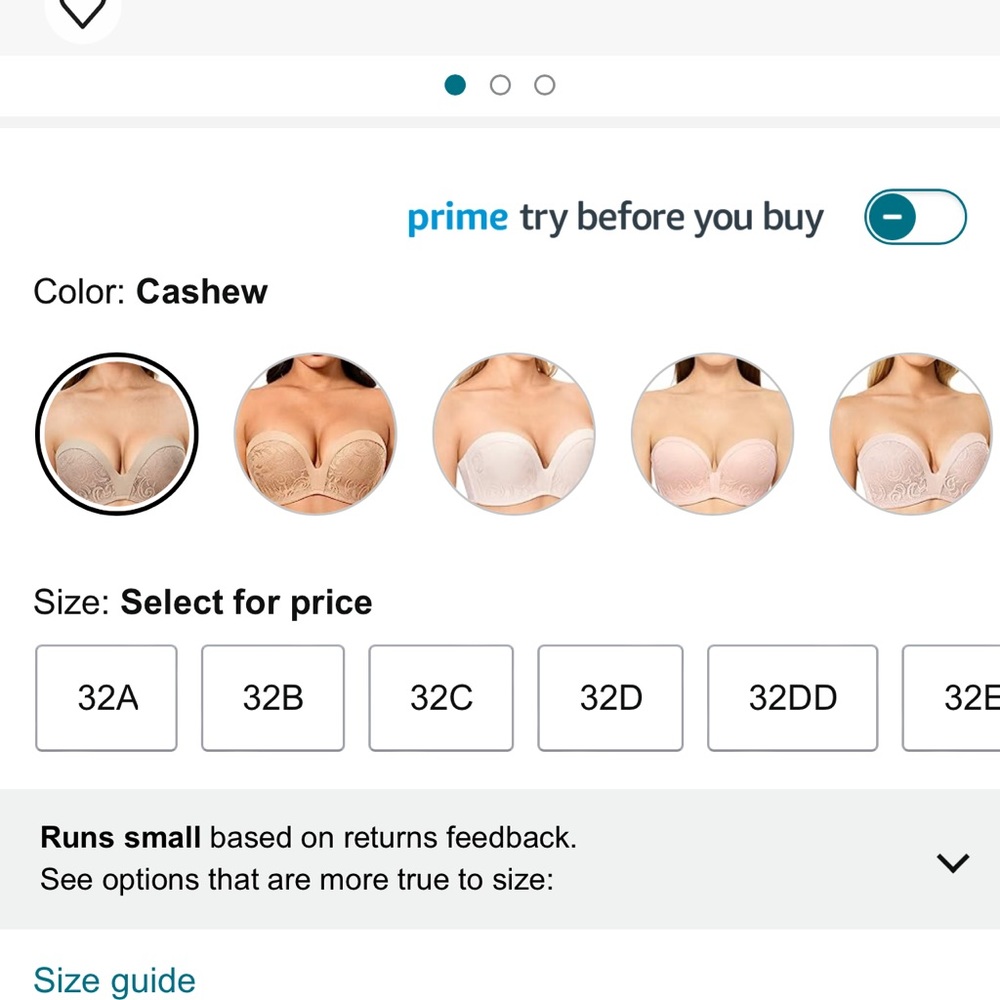Choose the second tan lace color swatch
1000x1000 pixels.
316,434
